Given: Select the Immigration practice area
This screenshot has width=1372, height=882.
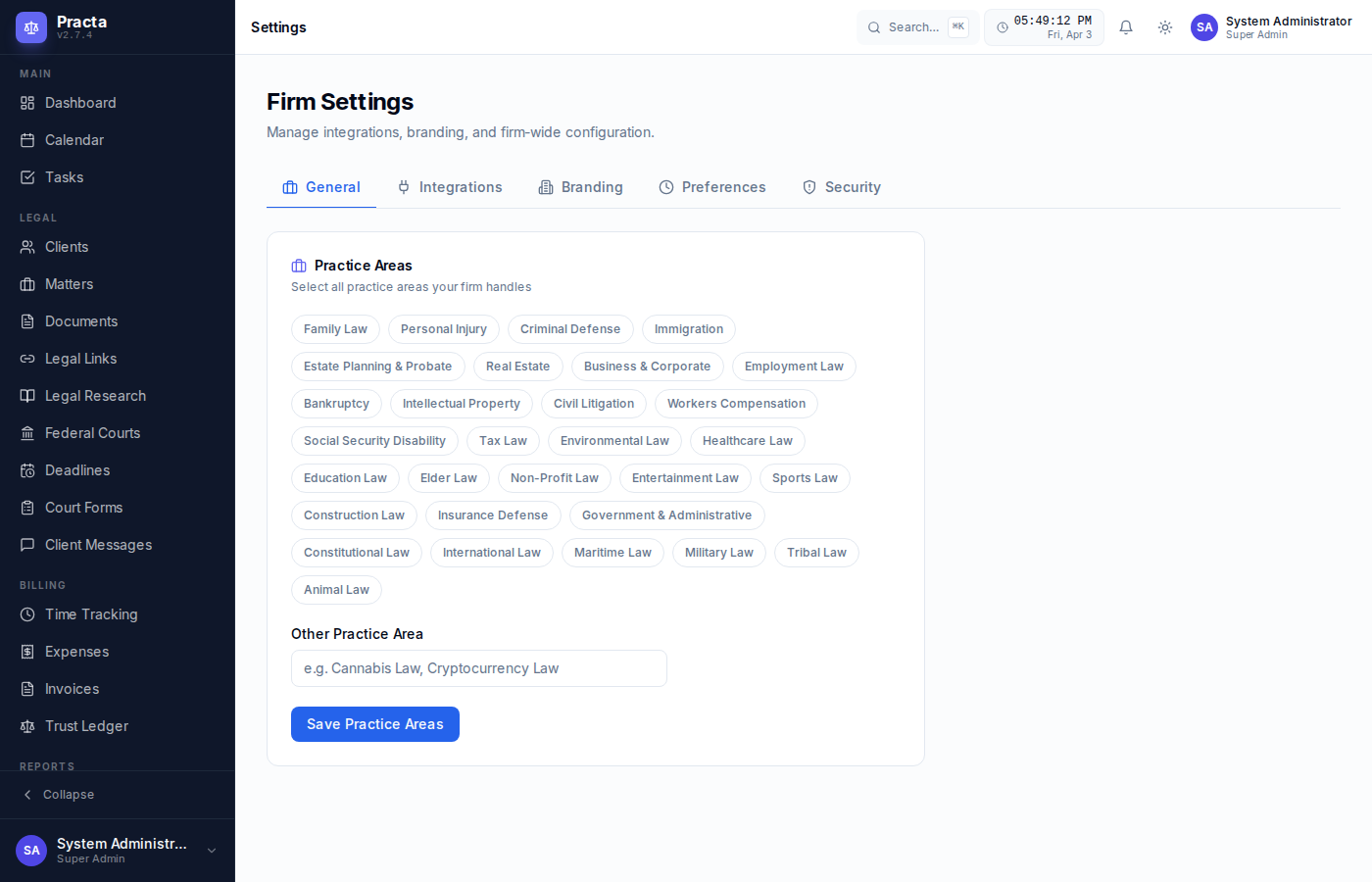Looking at the screenshot, I should tap(689, 329).
